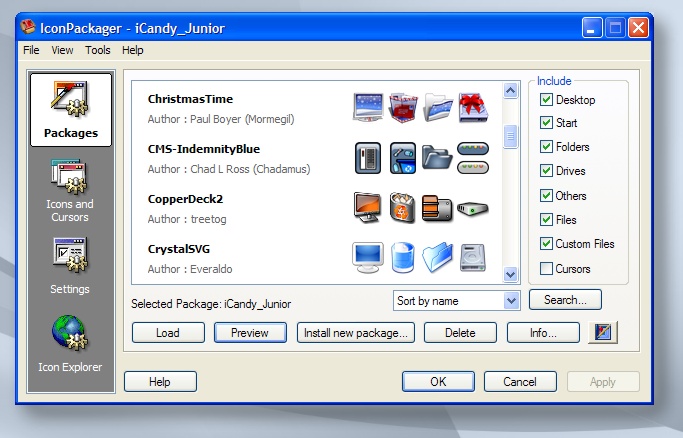
Task: Click Install new package button
Action: pyautogui.click(x=356, y=333)
